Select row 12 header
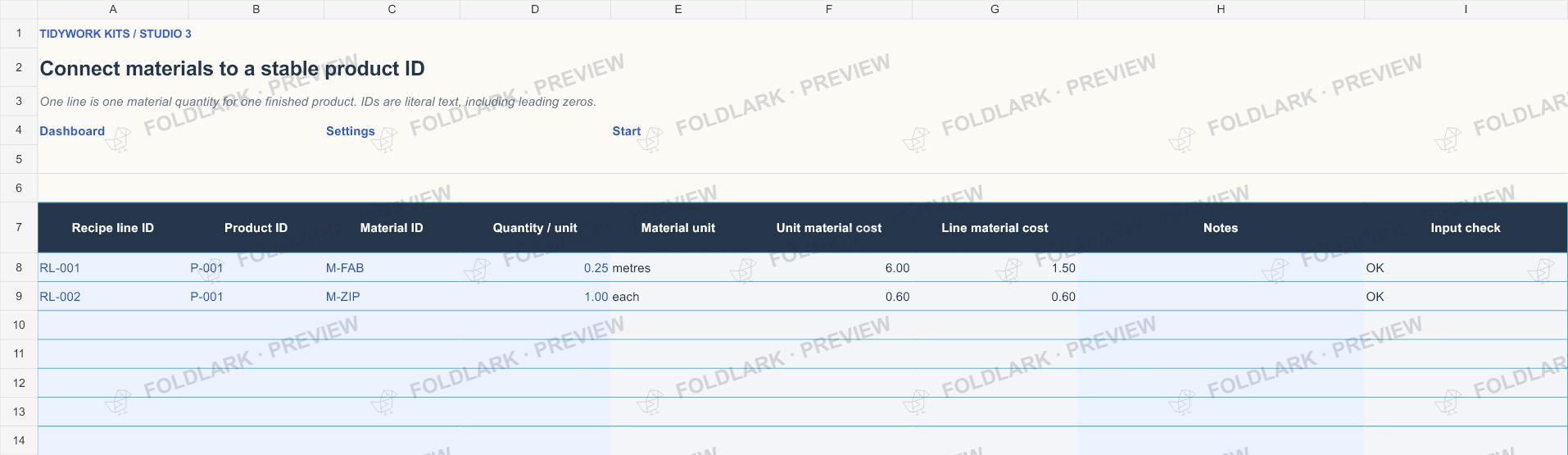 click(19, 383)
